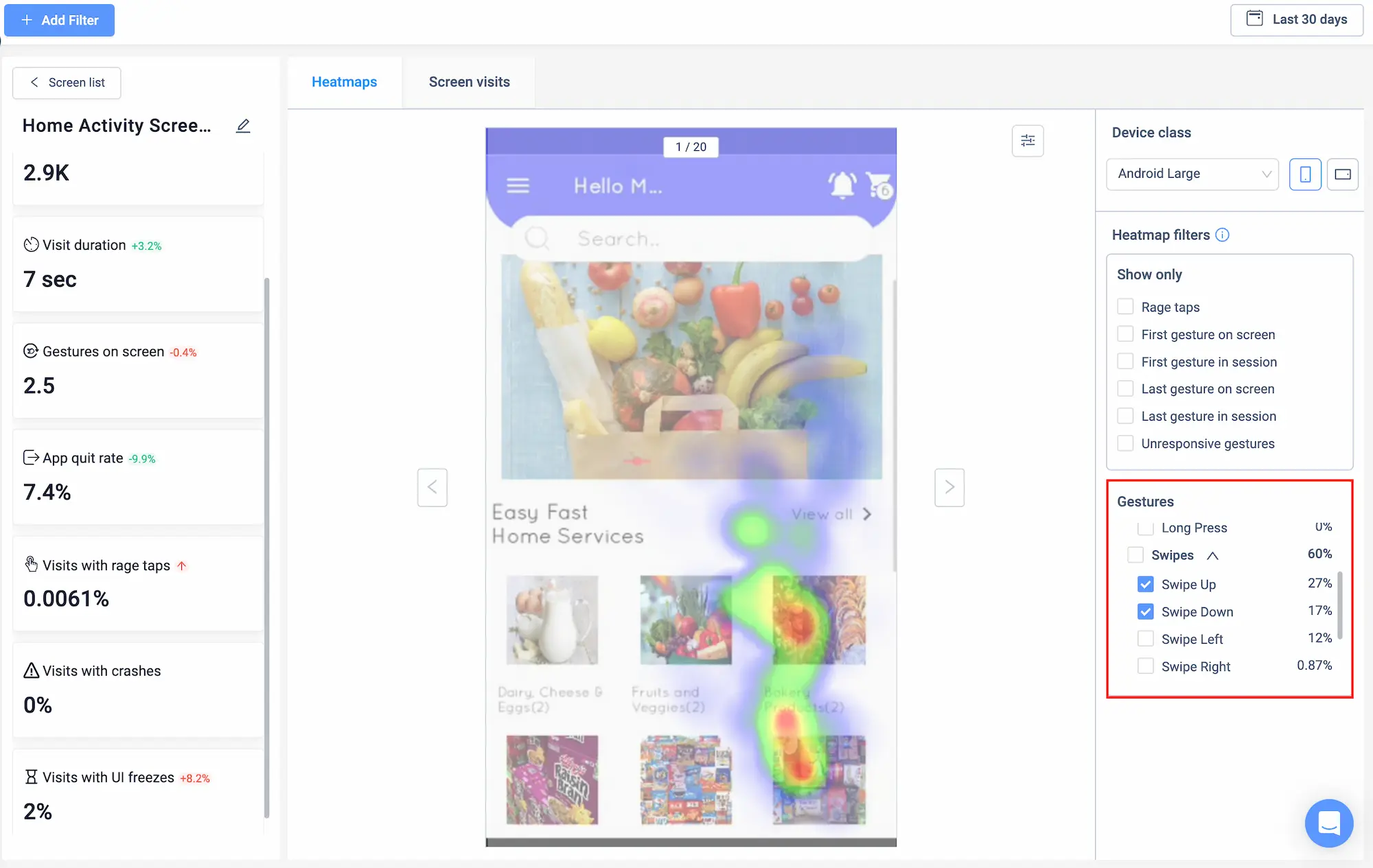Go back to Screen list
This screenshot has height=868, width=1373.
67,82
